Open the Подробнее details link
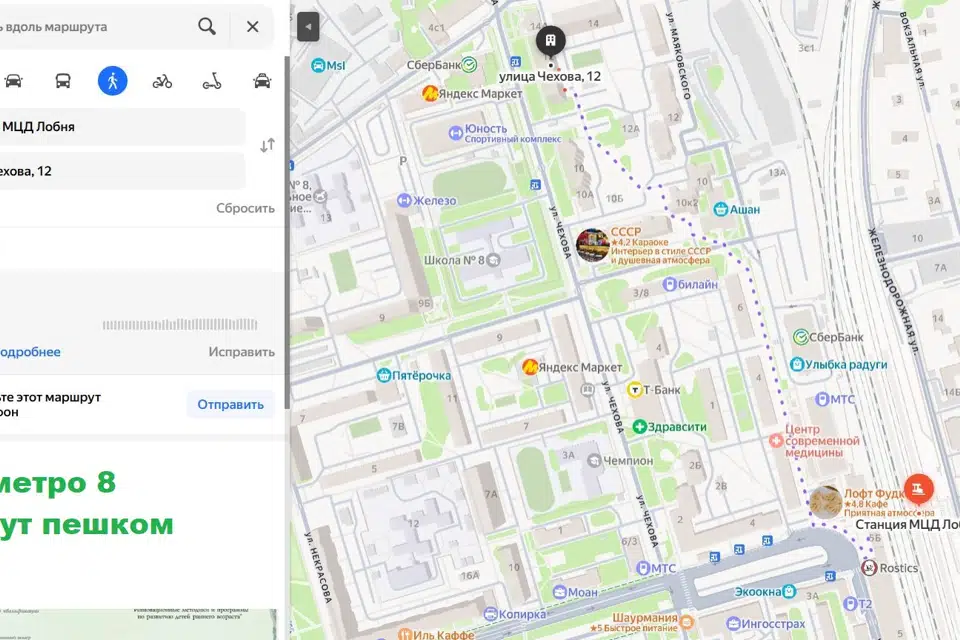This screenshot has height=640, width=960. click(30, 352)
